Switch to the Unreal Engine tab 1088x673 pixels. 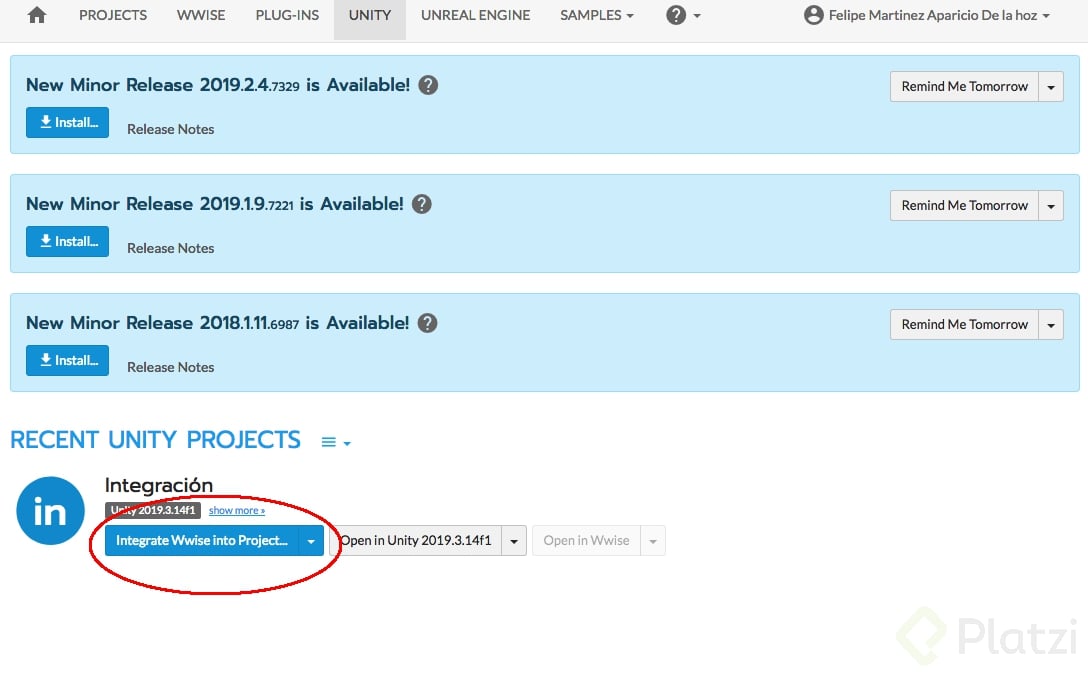(x=475, y=15)
